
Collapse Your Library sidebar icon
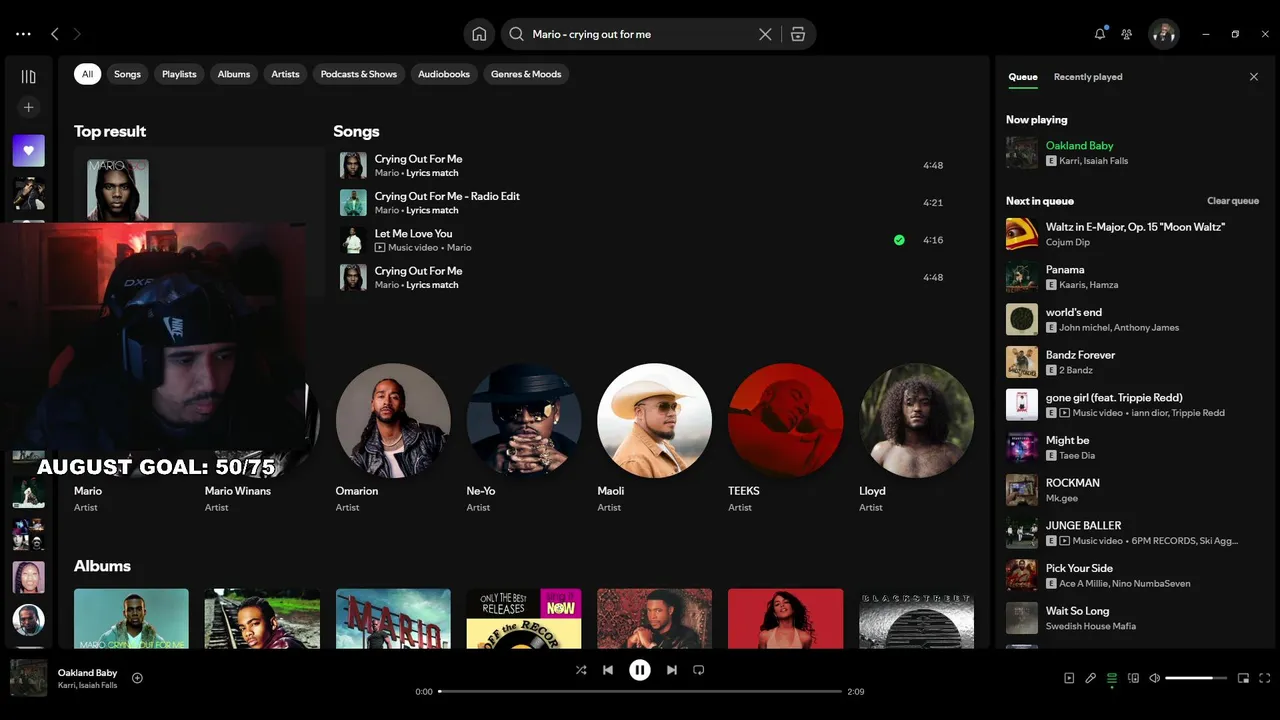28,77
